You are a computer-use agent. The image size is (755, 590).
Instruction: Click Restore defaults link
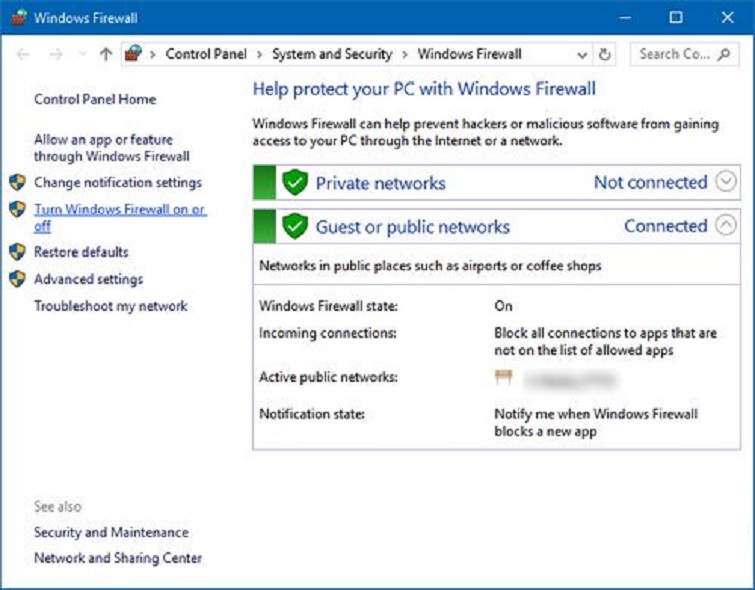click(x=81, y=252)
